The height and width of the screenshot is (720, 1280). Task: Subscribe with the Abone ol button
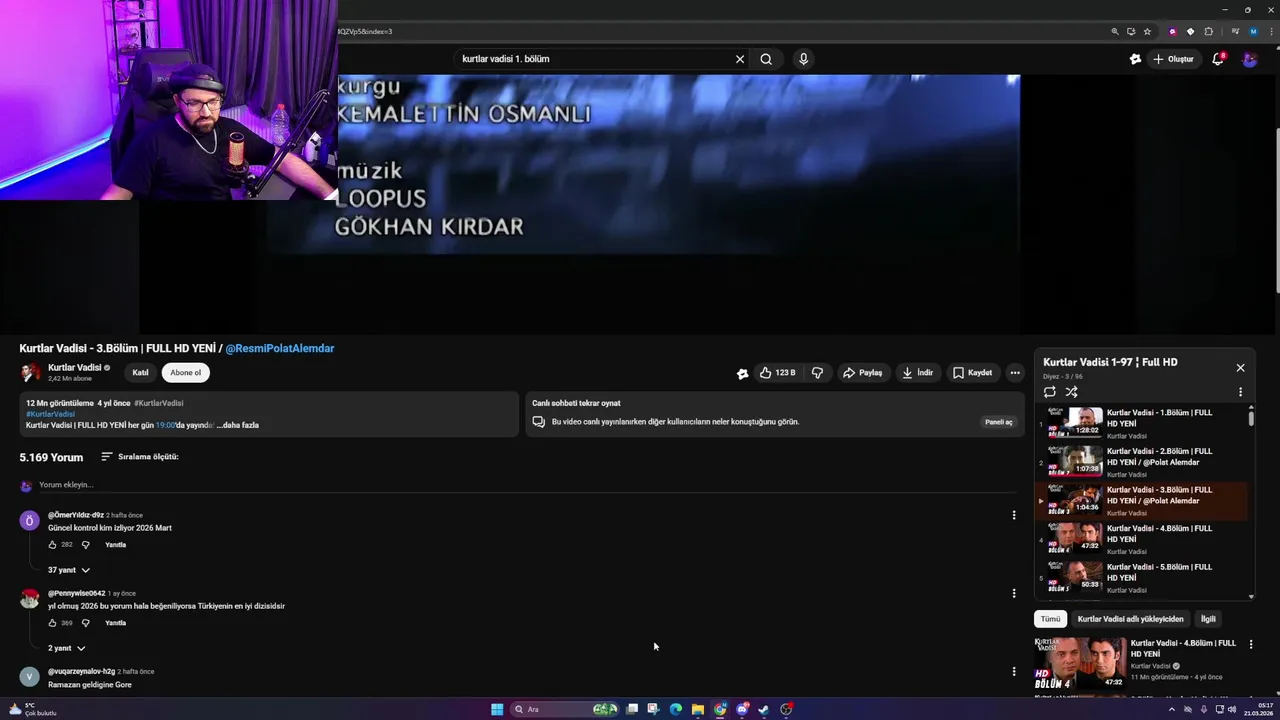pos(185,373)
